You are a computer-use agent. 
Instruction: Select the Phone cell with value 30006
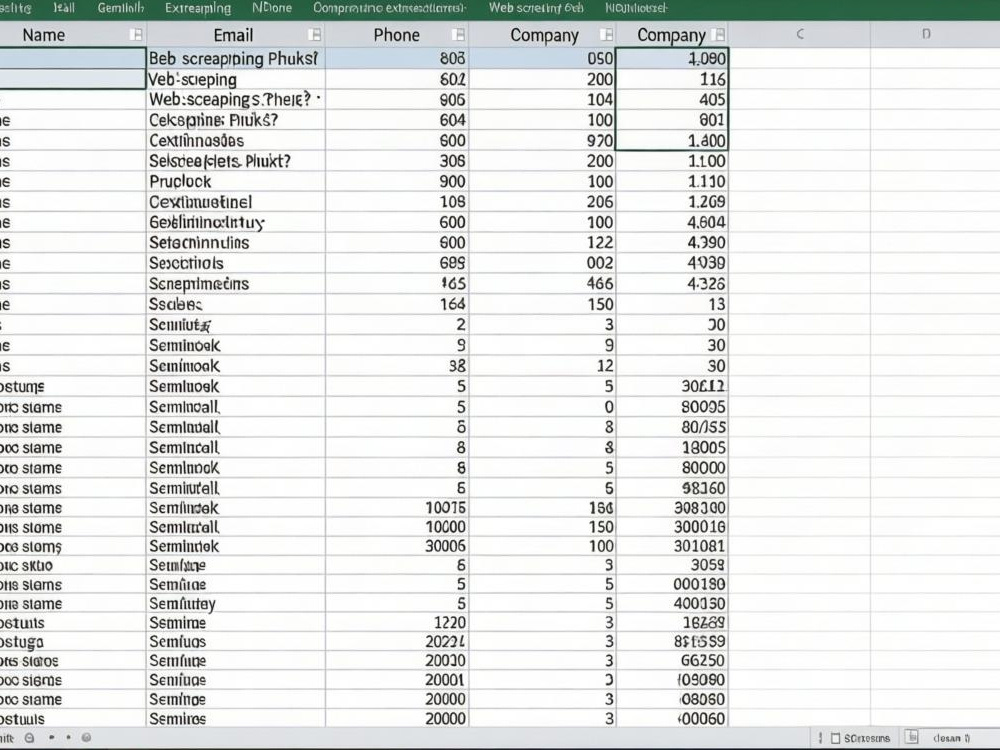(397, 546)
